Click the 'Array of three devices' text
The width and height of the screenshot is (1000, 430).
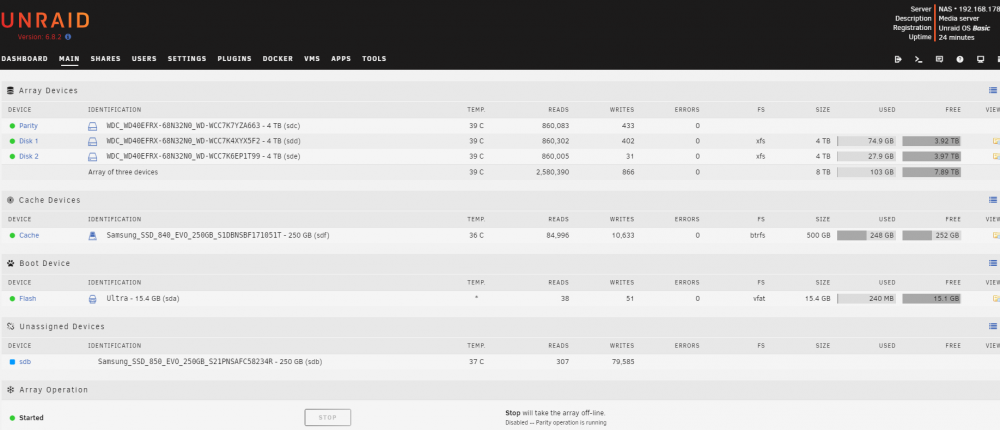pyautogui.click(x=123, y=172)
